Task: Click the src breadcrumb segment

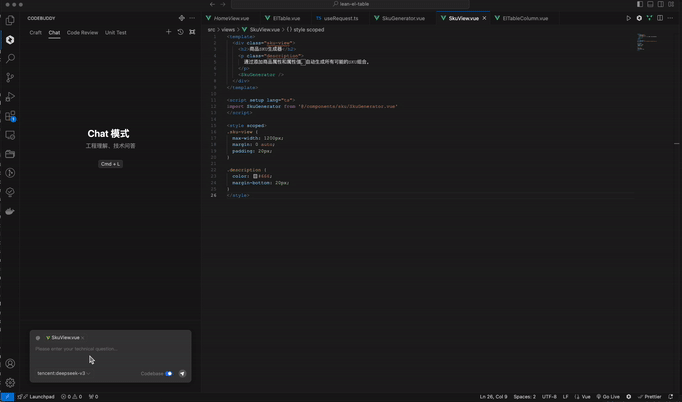Action: [211, 30]
